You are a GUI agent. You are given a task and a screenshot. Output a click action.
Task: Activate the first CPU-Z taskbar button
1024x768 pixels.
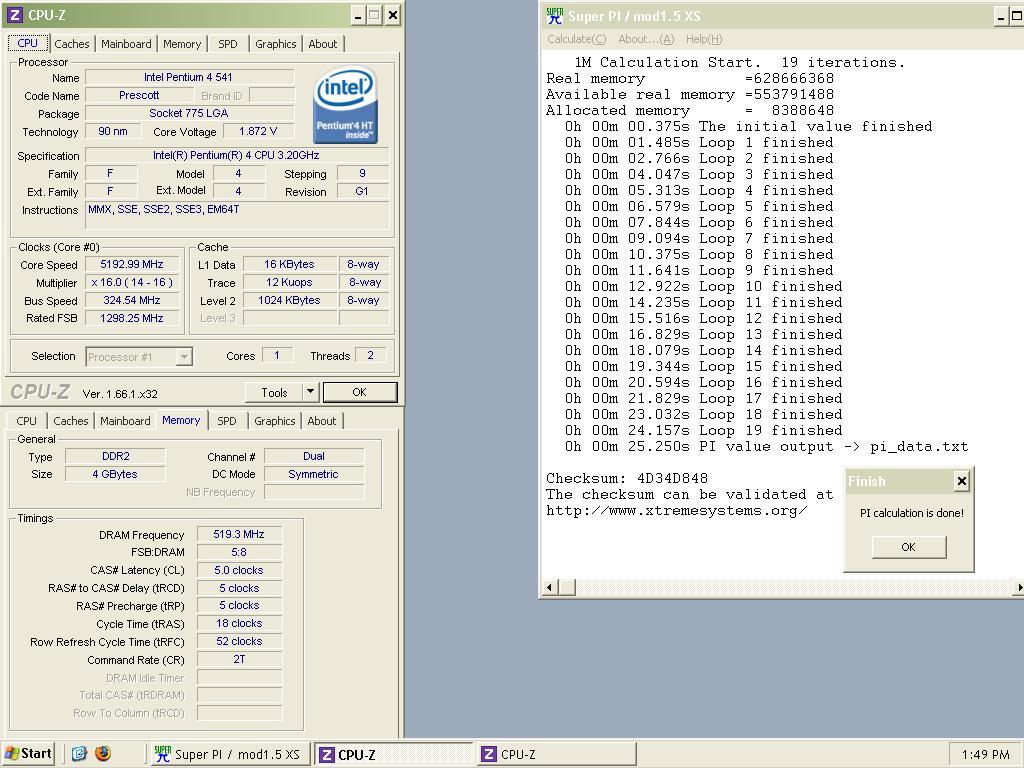point(394,754)
